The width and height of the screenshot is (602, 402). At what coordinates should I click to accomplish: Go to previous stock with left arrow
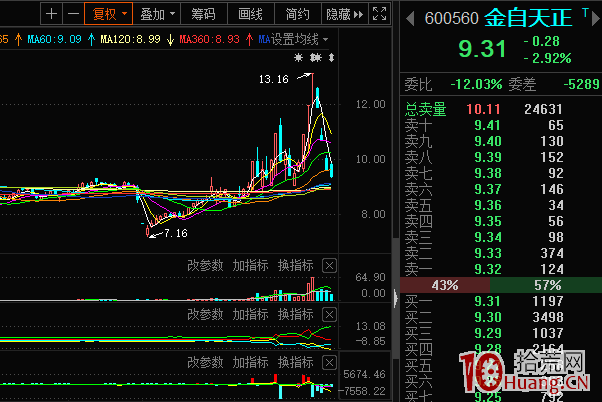tap(410, 18)
